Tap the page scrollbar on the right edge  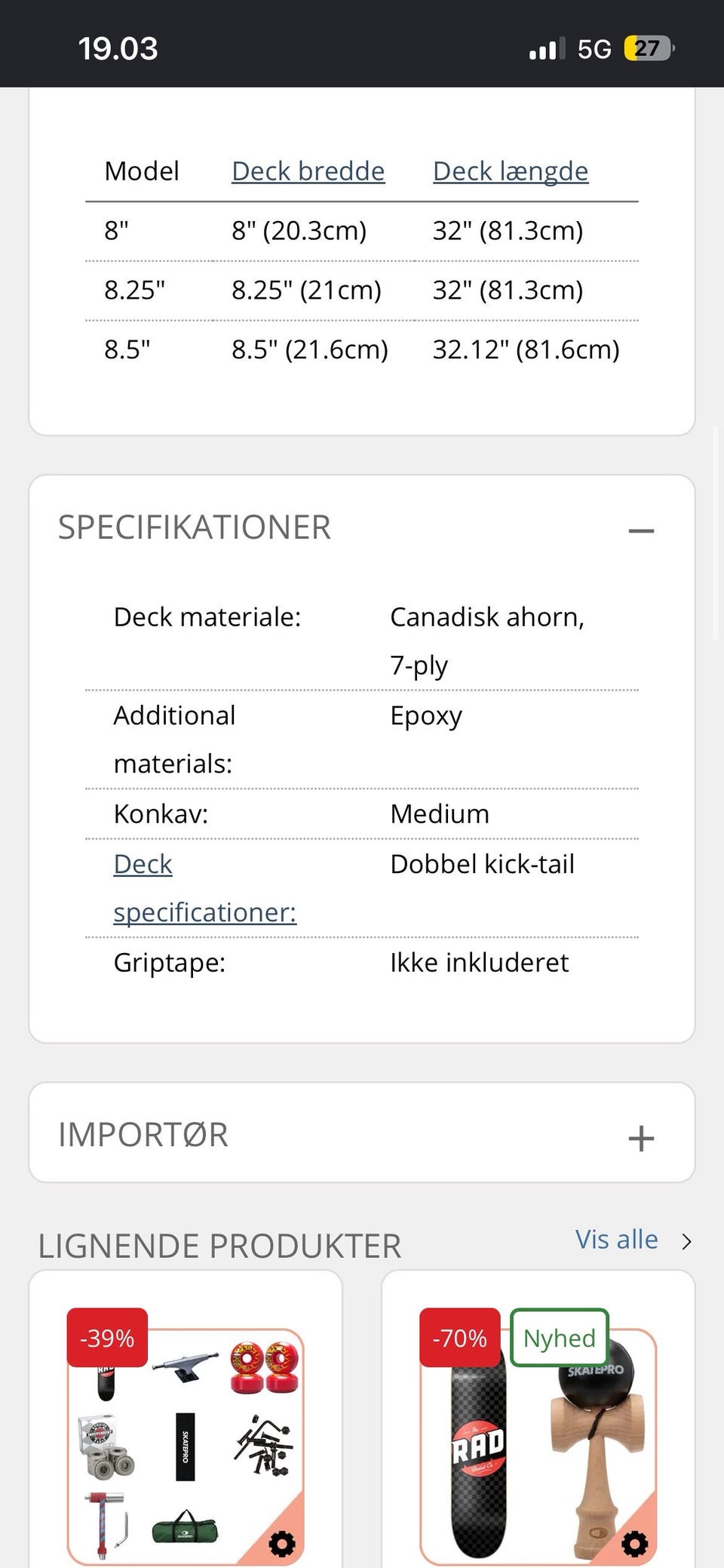(716, 533)
